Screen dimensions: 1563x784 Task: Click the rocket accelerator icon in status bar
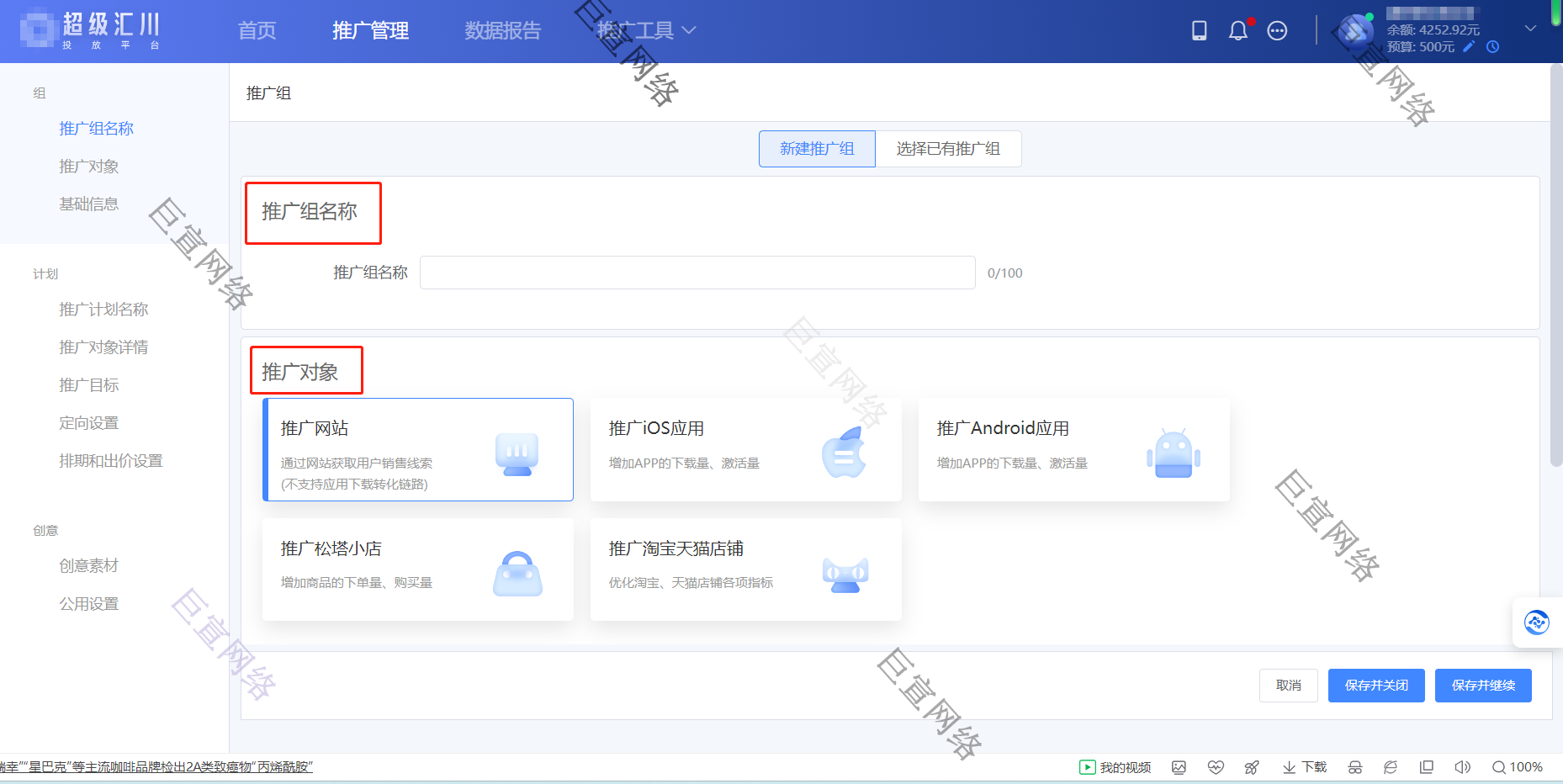(x=1252, y=767)
